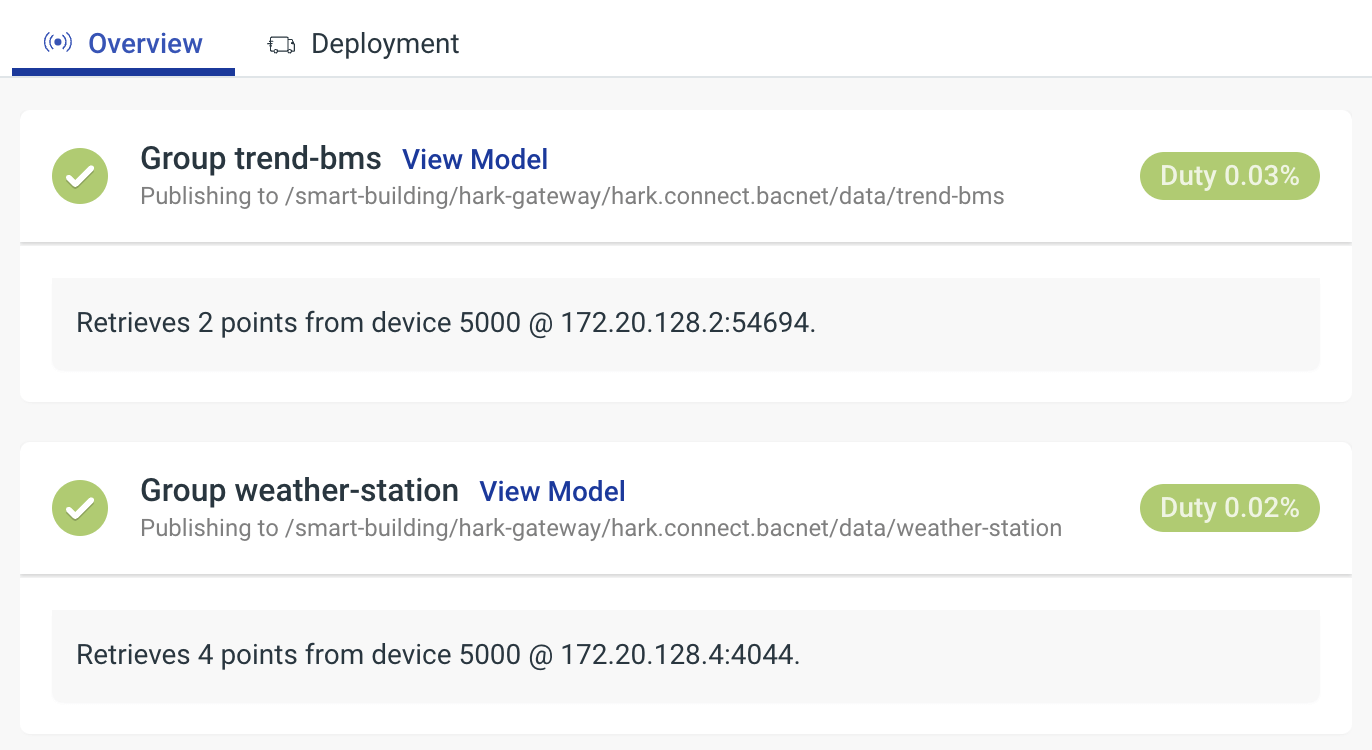Click the publishing path ending in data/weather-station
The width and height of the screenshot is (1372, 750).
click(673, 528)
